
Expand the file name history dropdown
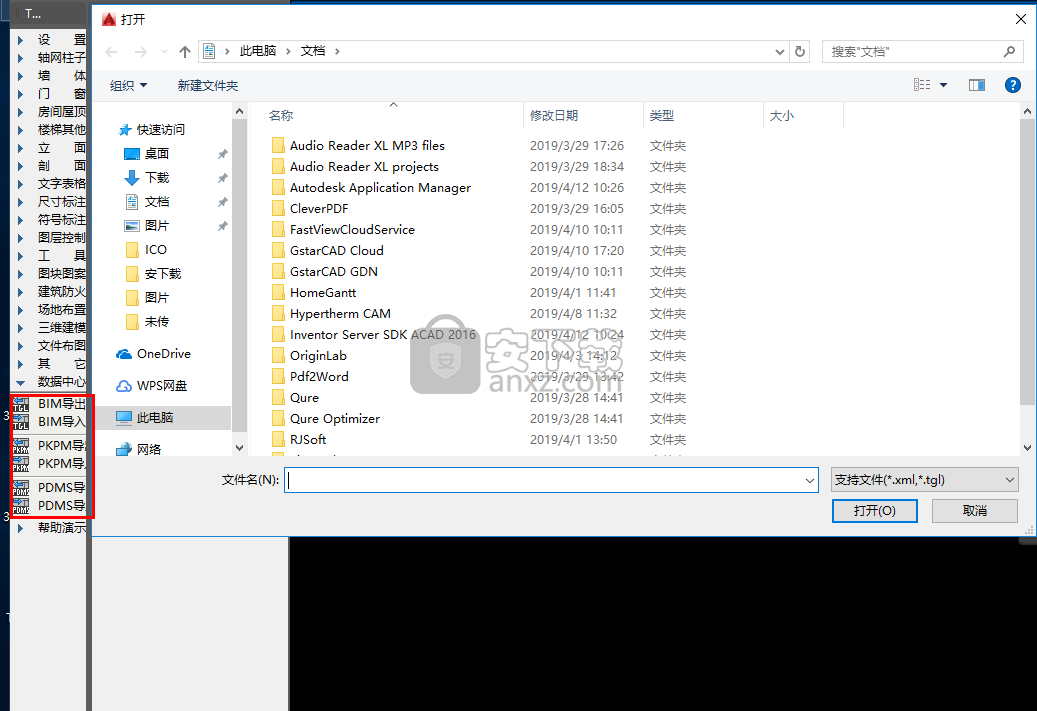809,480
